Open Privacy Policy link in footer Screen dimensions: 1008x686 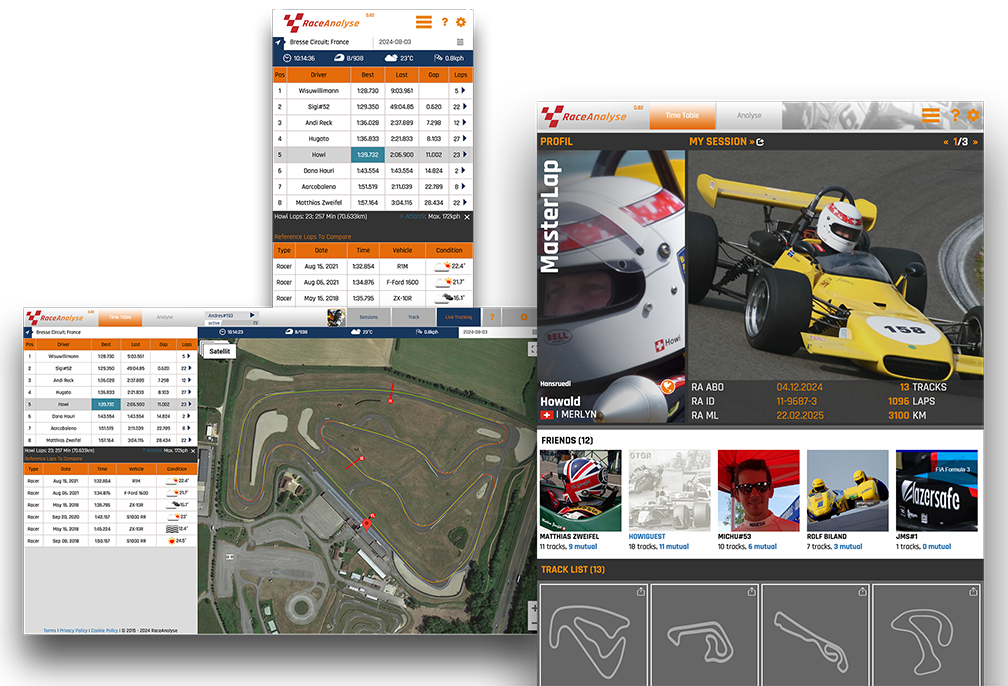[73, 630]
